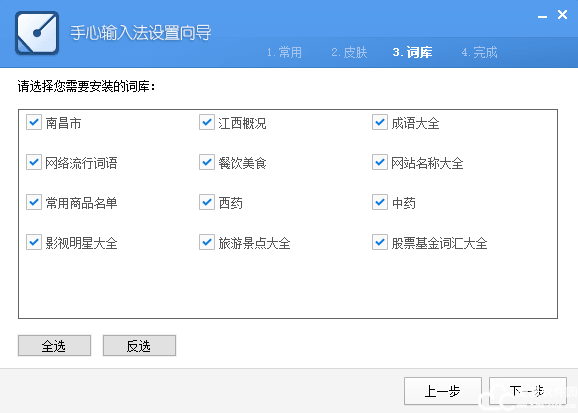Minimize the setup wizard window

(x=542, y=16)
